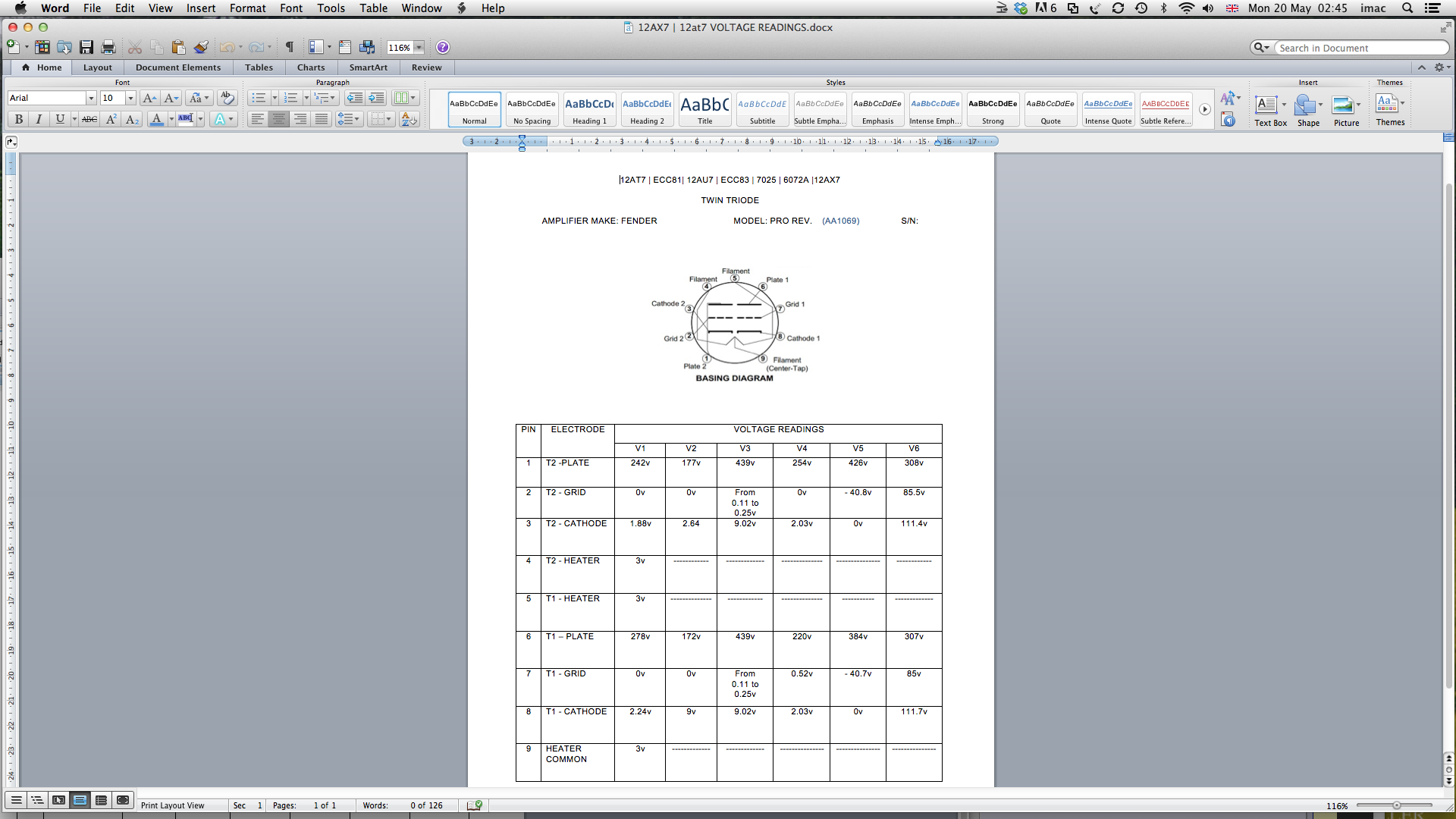This screenshot has width=1456, height=819.
Task: Center text alignment toggle
Action: pyautogui.click(x=279, y=119)
